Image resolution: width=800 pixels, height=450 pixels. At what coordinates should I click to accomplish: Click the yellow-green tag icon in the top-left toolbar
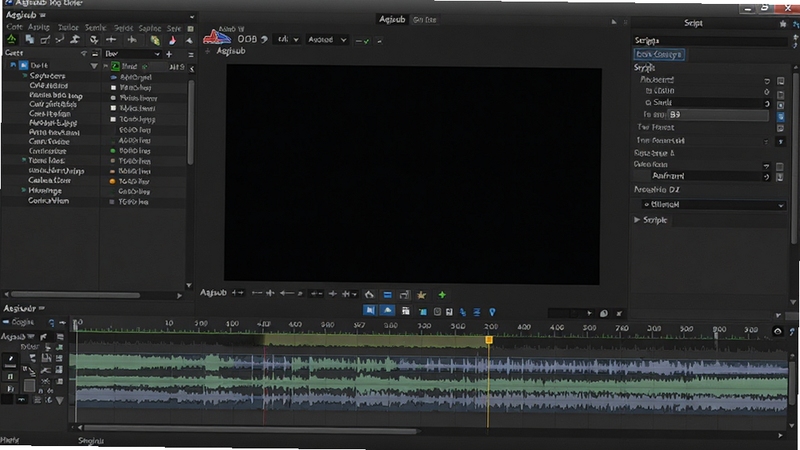[155, 40]
